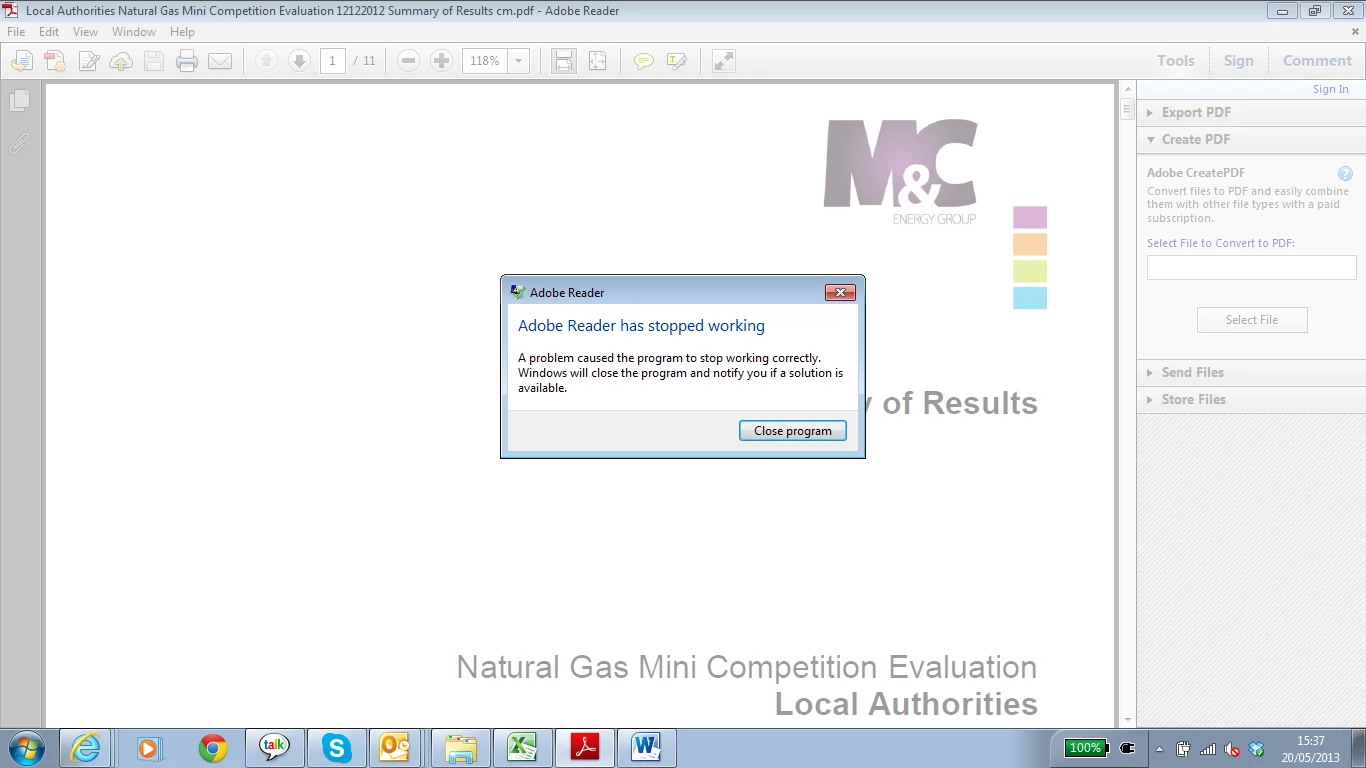Click the Open file toolbar icon

click(21, 61)
